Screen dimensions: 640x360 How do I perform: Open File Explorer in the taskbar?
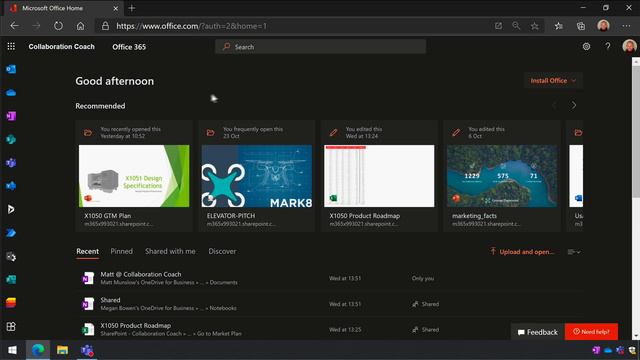pos(62,350)
